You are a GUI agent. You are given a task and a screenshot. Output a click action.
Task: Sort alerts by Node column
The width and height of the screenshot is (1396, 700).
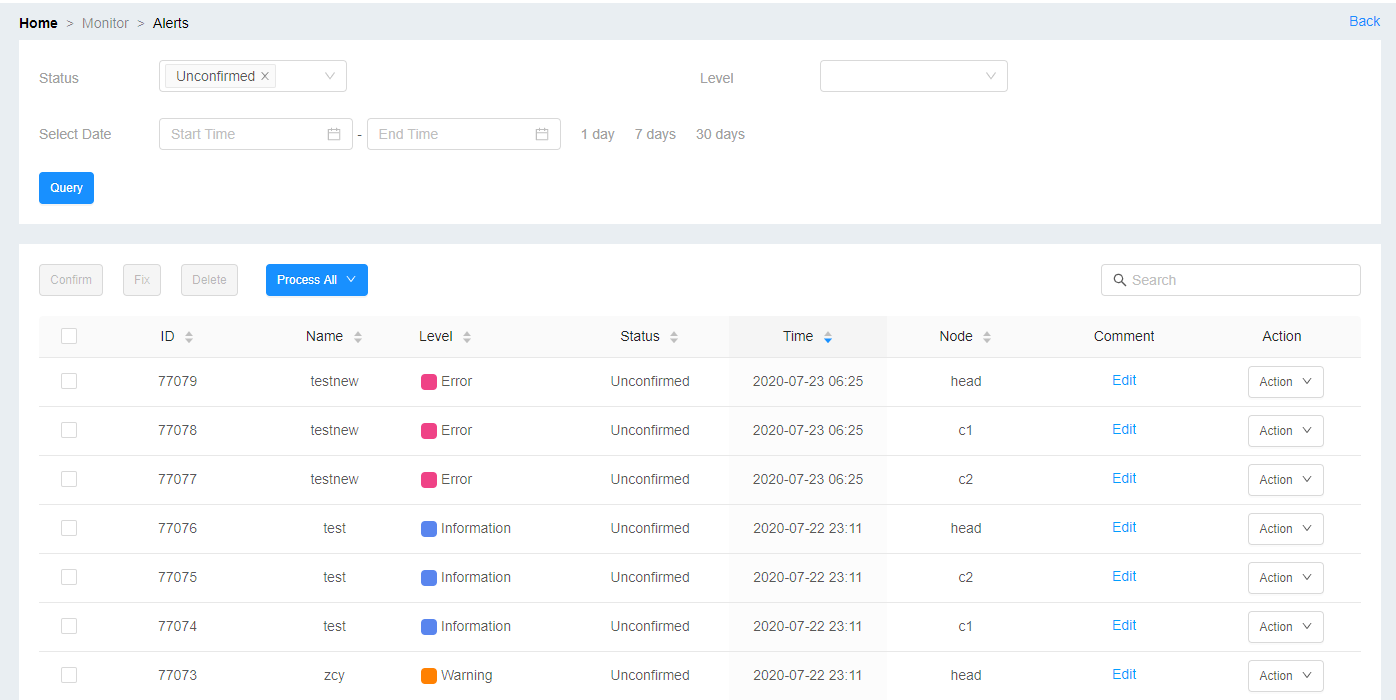point(987,337)
